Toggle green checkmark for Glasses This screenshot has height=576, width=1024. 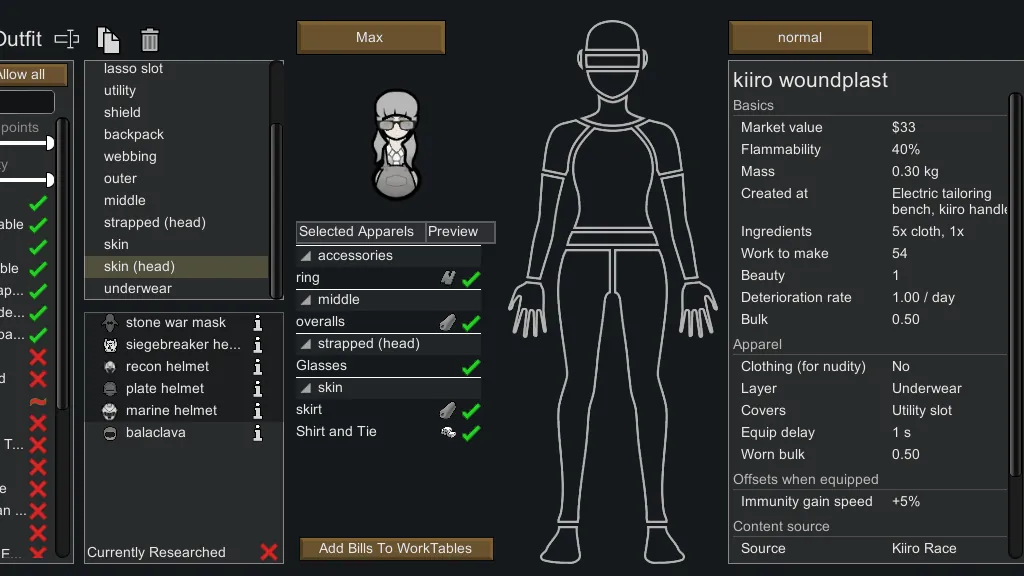[x=471, y=367]
